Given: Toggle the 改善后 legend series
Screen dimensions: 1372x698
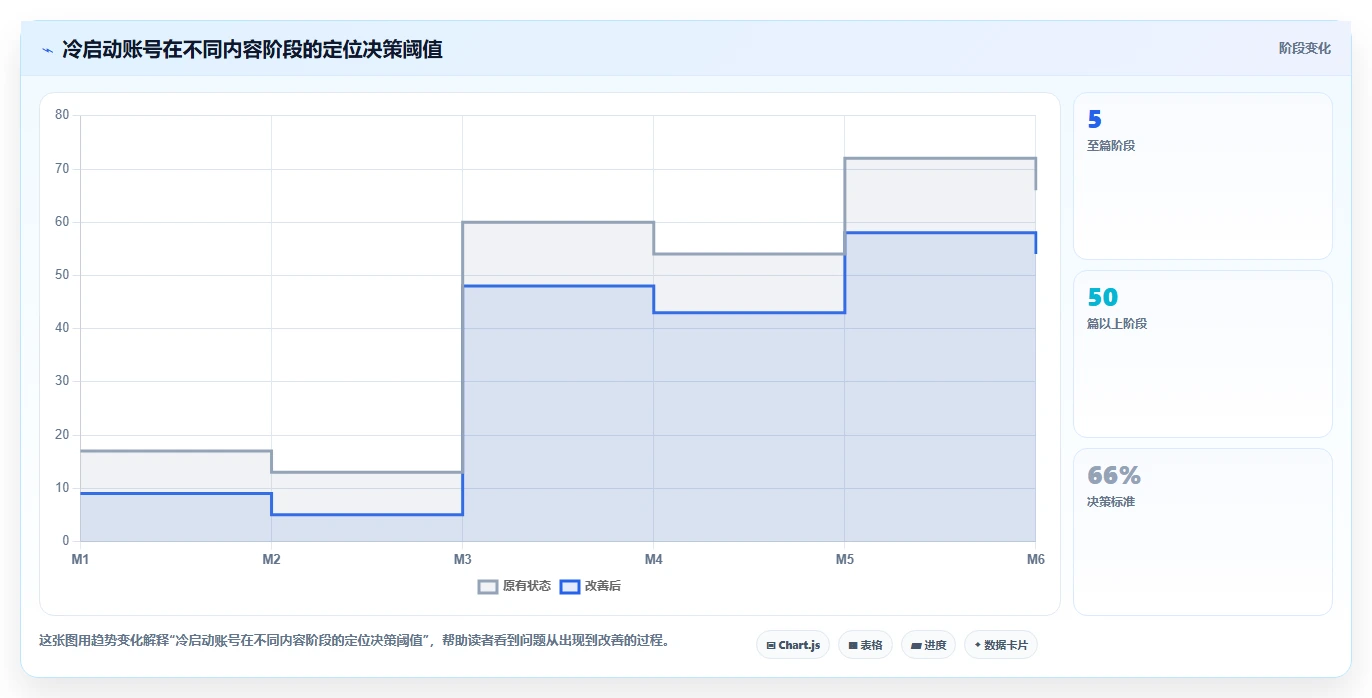Looking at the screenshot, I should [591, 586].
